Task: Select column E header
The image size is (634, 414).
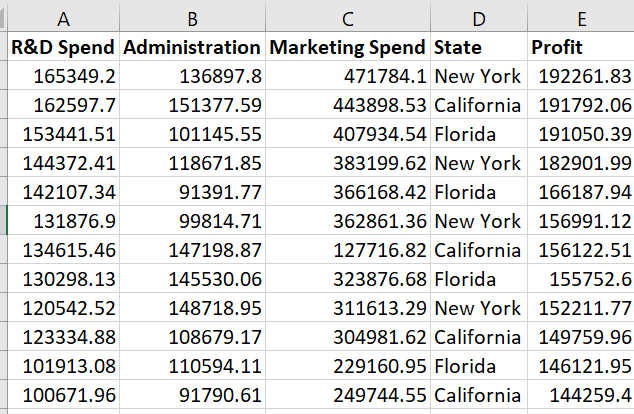Action: 581,18
